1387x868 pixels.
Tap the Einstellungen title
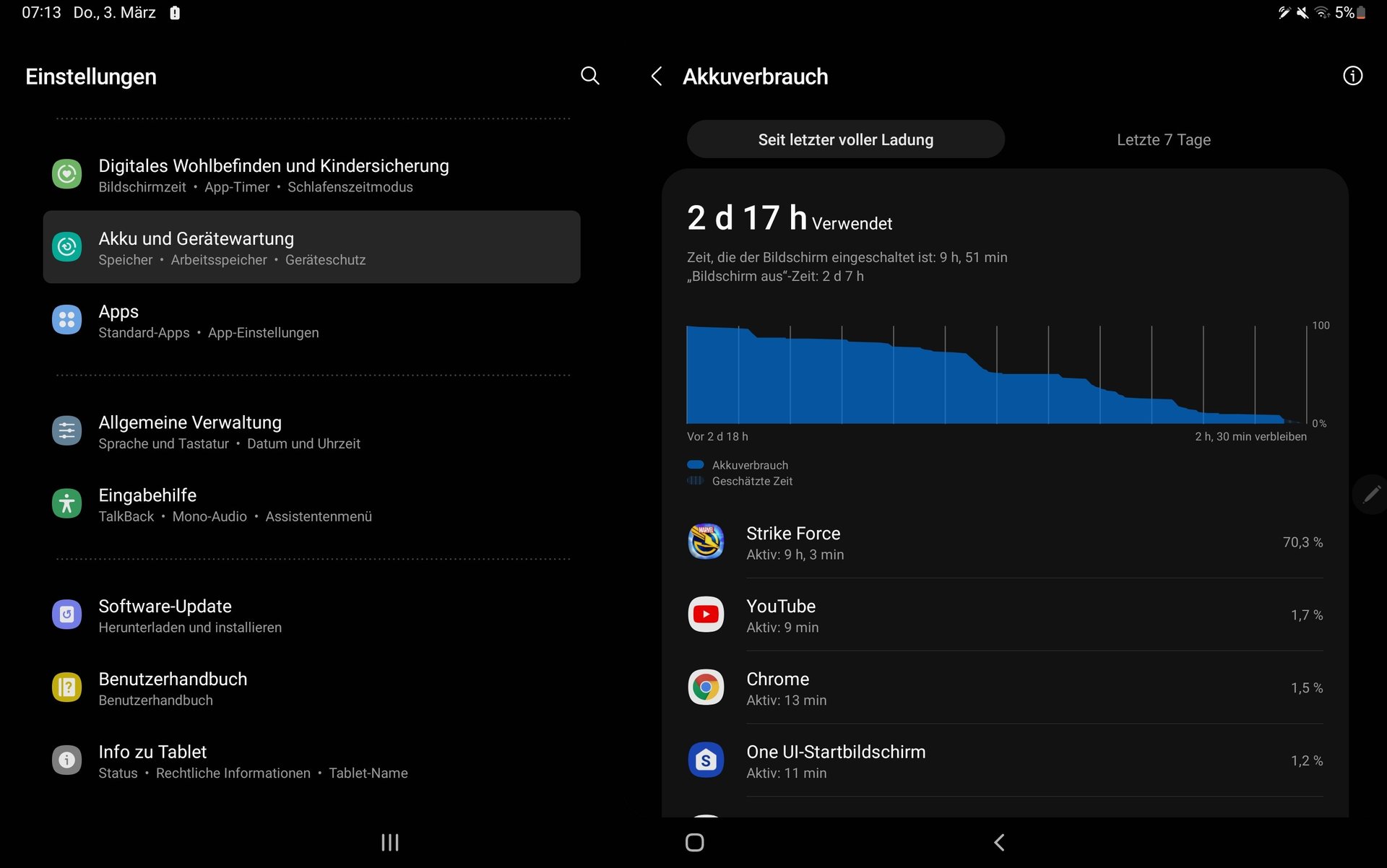pyautogui.click(x=91, y=77)
